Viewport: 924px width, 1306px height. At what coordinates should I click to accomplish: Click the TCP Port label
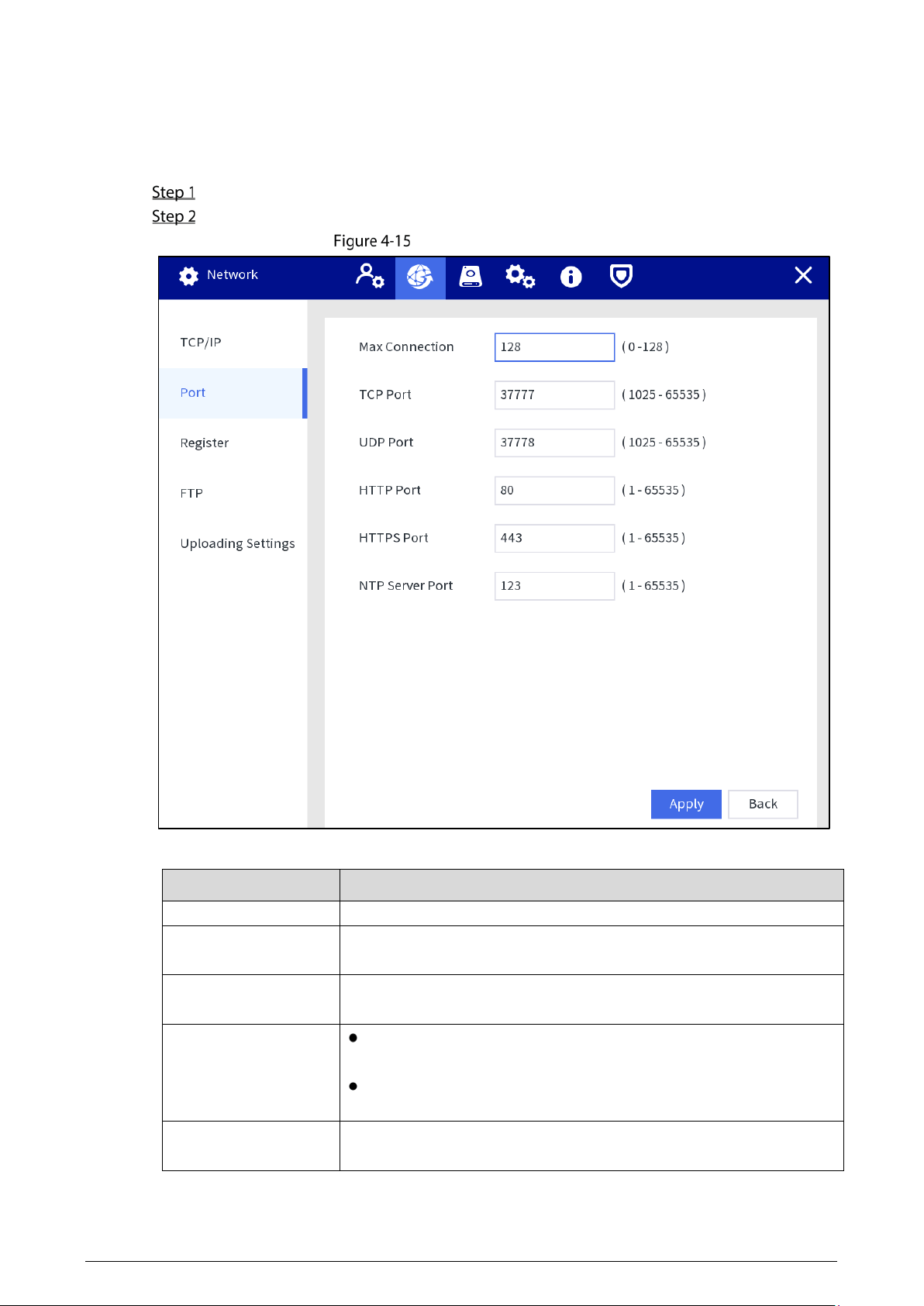385,395
